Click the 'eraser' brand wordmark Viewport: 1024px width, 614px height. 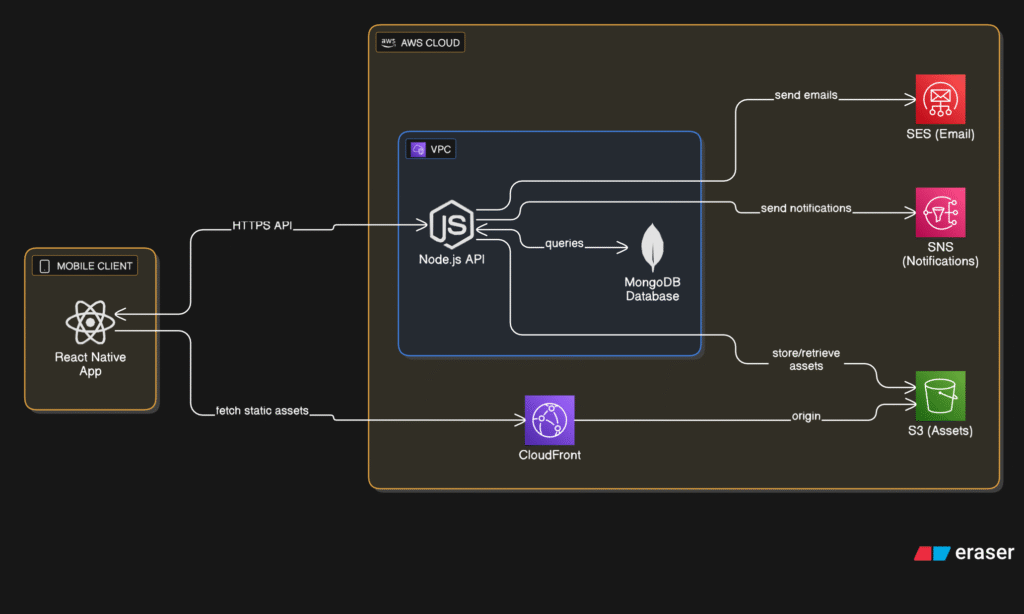coord(985,553)
